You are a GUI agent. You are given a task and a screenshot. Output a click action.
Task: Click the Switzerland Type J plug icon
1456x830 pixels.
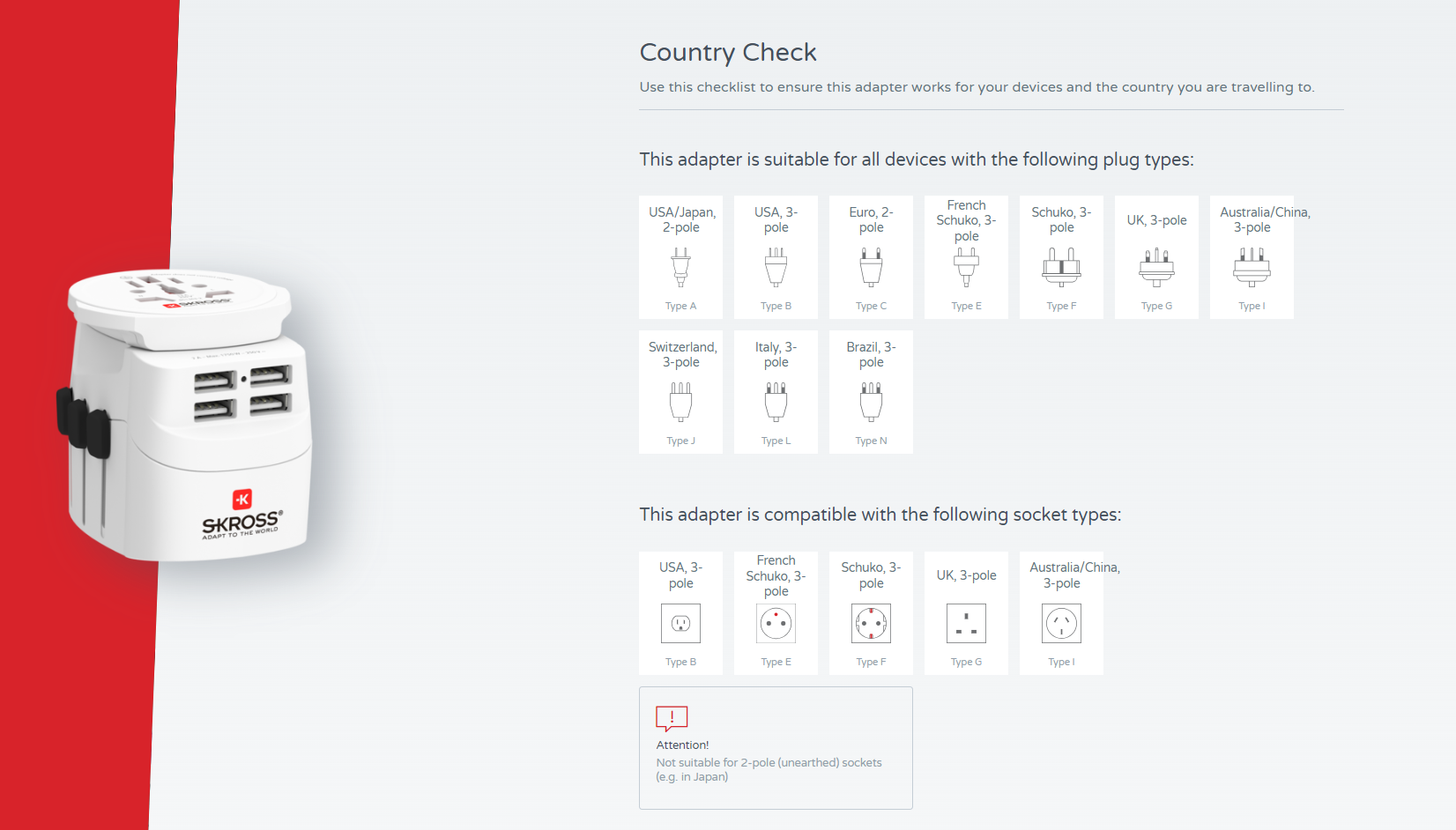tap(680, 402)
